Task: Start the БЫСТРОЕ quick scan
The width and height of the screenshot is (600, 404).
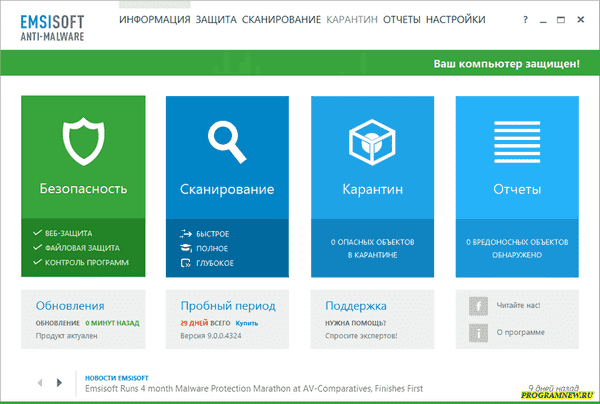Action: pos(213,234)
